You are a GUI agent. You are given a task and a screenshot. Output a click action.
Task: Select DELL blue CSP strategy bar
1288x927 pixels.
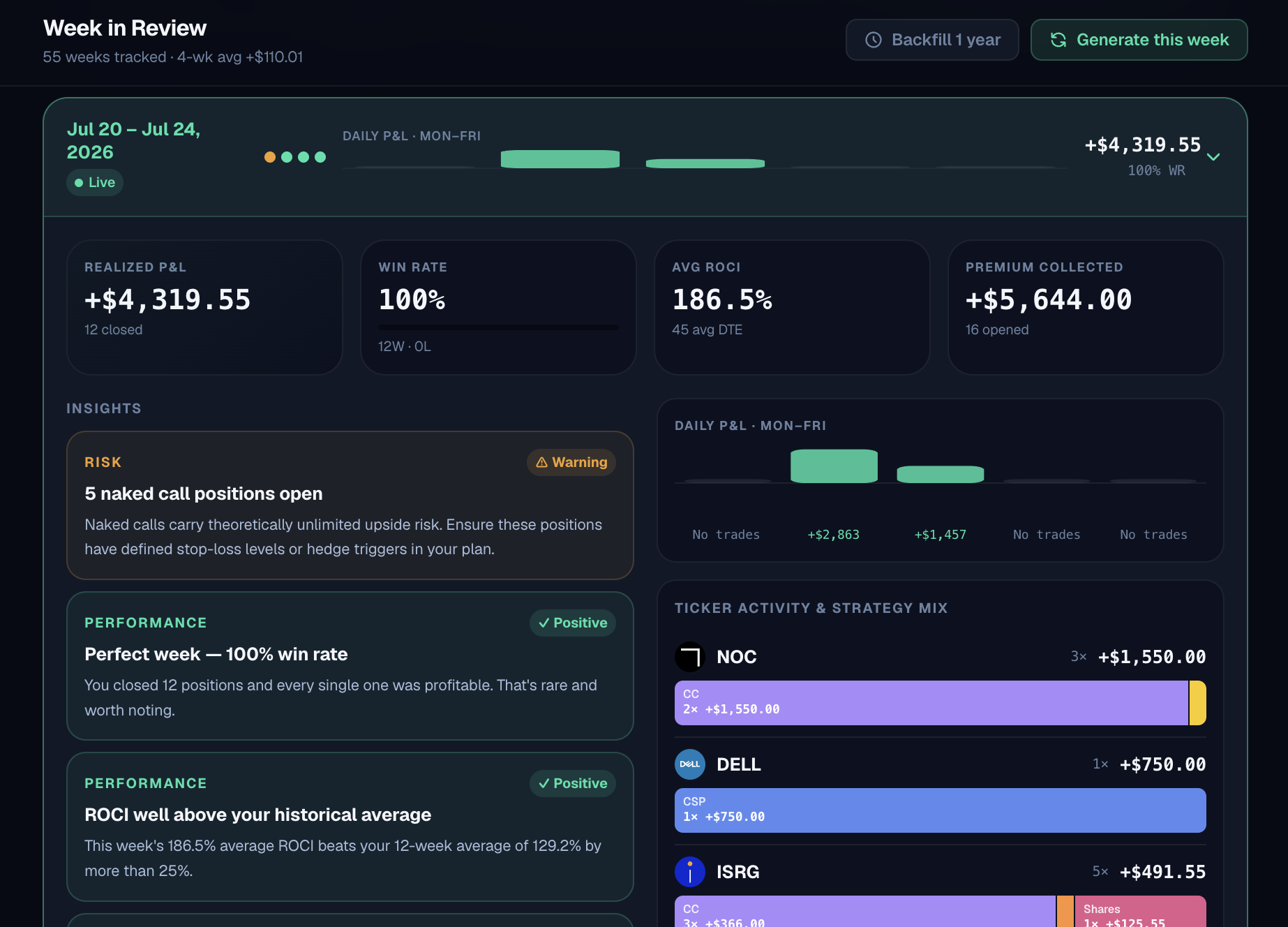(x=941, y=810)
